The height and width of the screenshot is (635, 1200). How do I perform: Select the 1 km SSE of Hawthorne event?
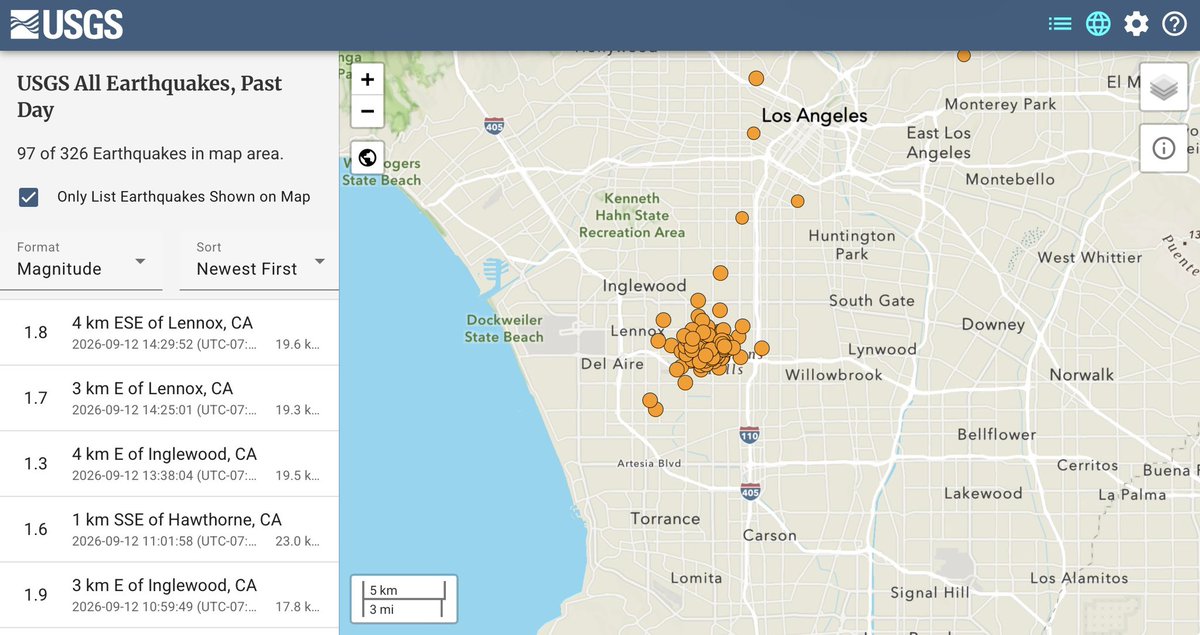[x=169, y=530]
